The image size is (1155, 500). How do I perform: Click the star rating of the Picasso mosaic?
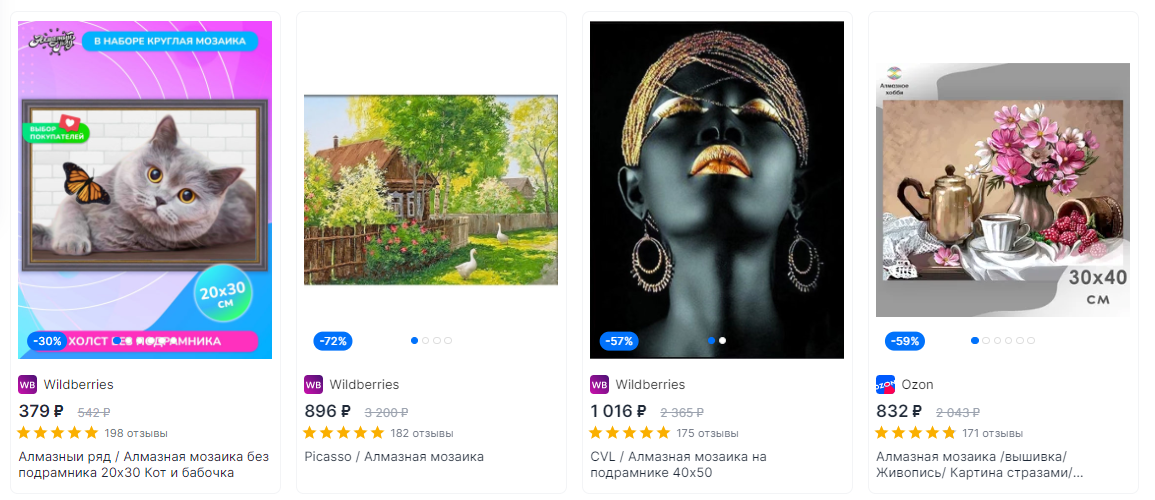coord(343,432)
